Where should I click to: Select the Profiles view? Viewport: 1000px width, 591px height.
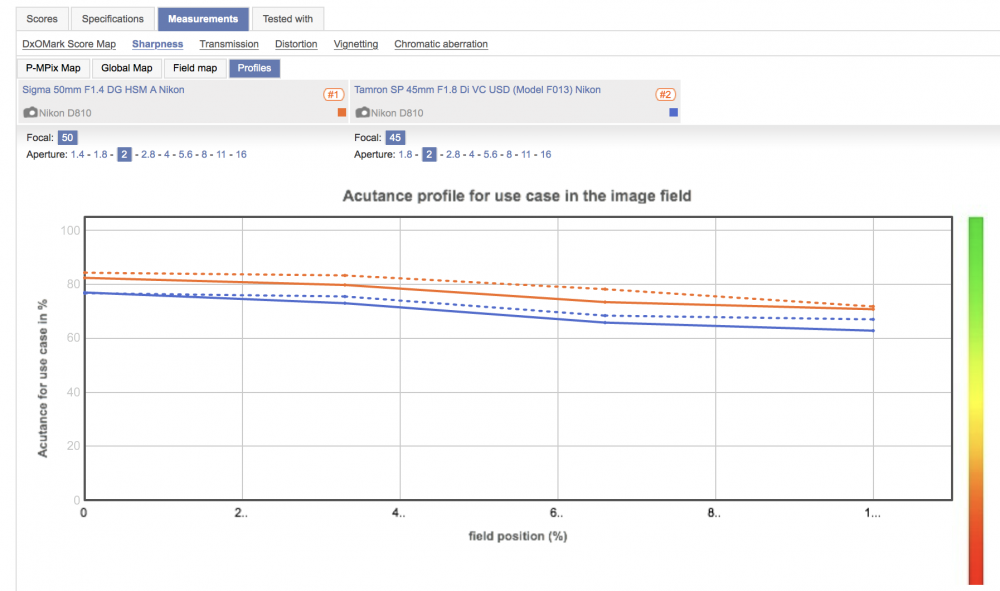[x=254, y=68]
